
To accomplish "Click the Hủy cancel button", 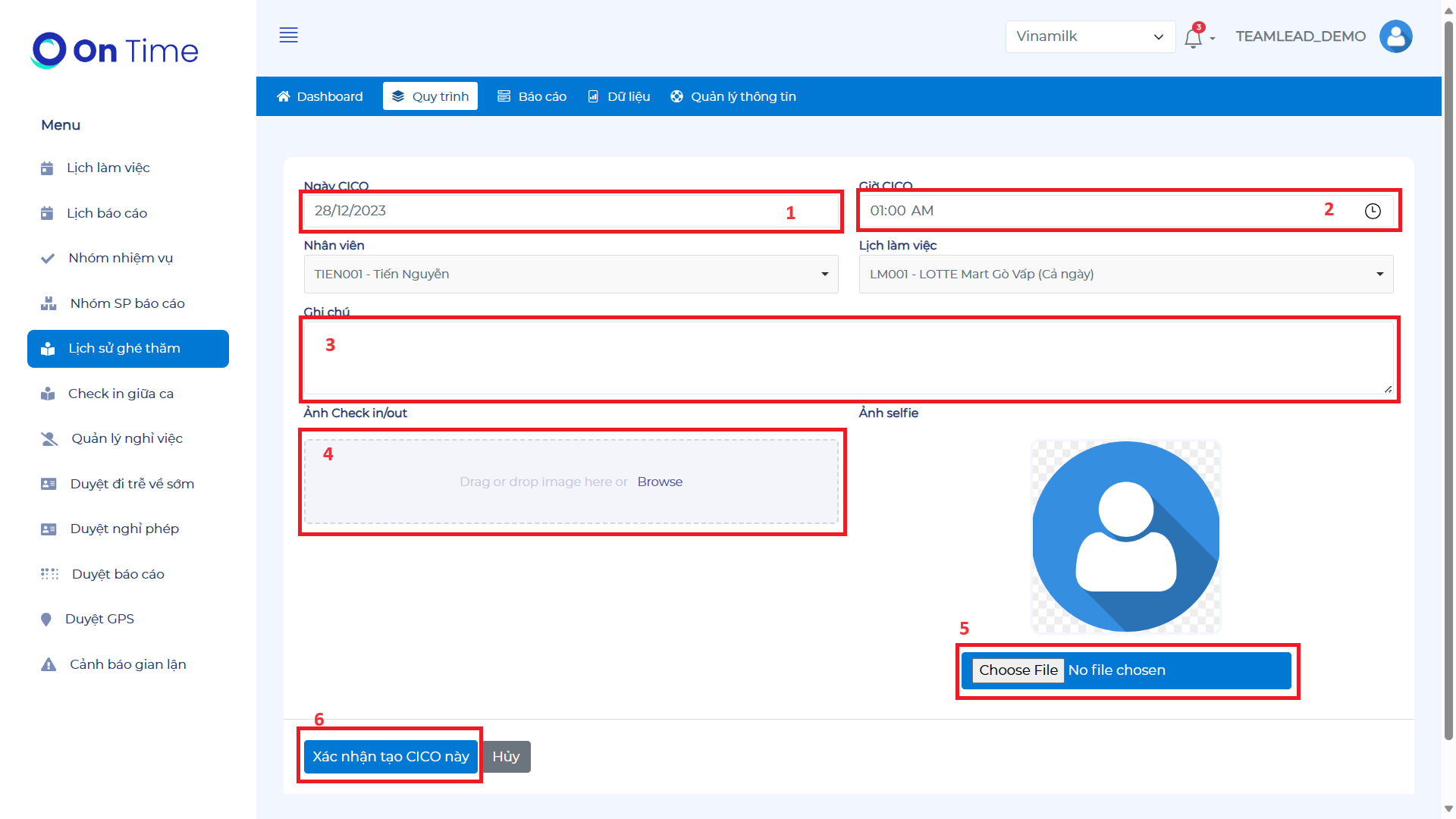I will coord(506,757).
